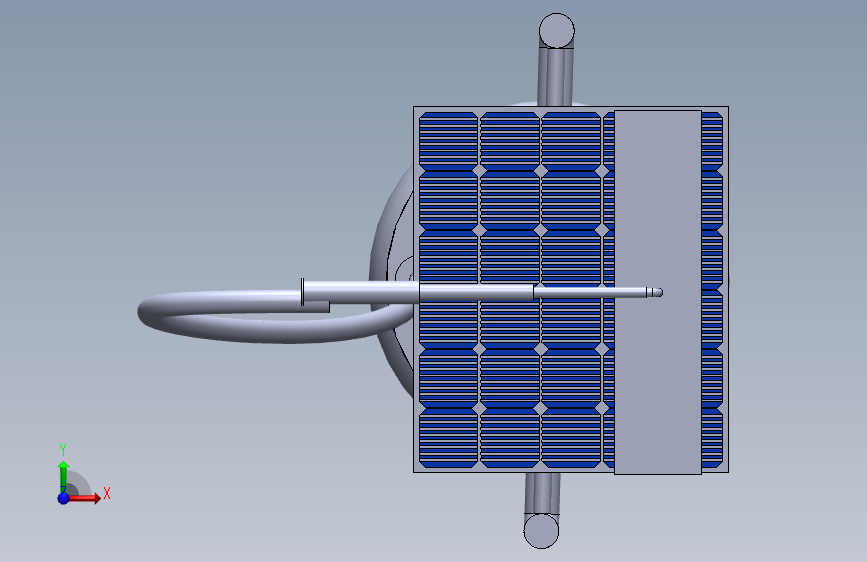This screenshot has height=562, width=867.
Task: Select the top cylindrical post end cap
Action: (557, 31)
